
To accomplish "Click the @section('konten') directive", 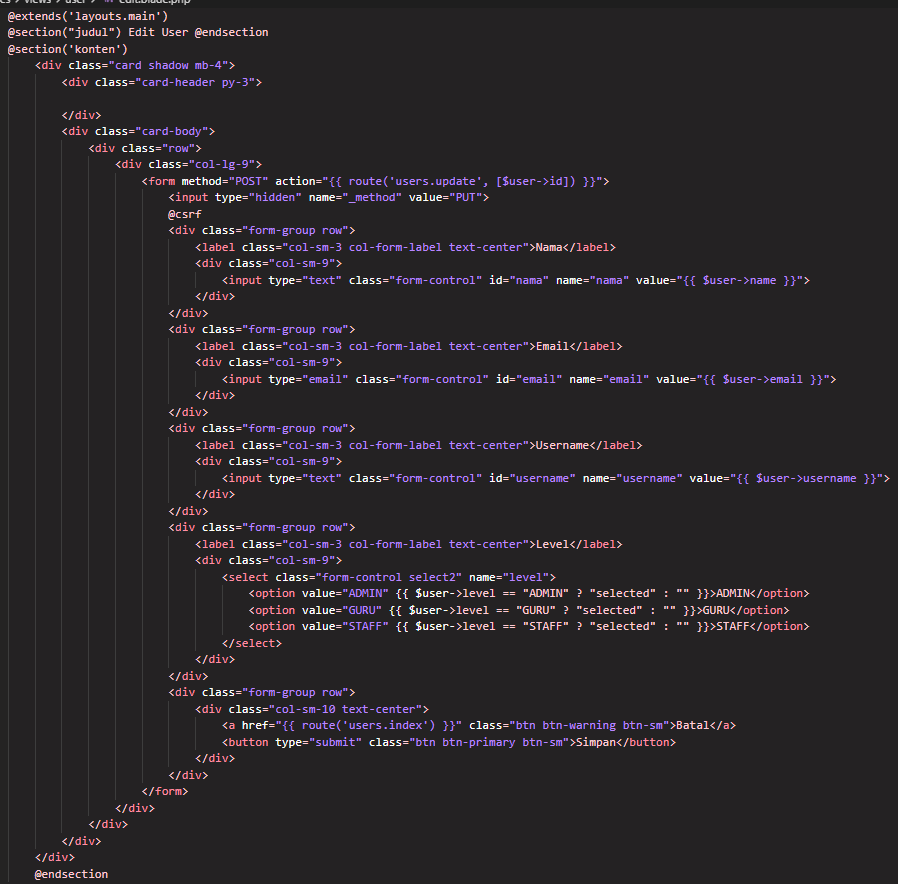I will tap(68, 49).
